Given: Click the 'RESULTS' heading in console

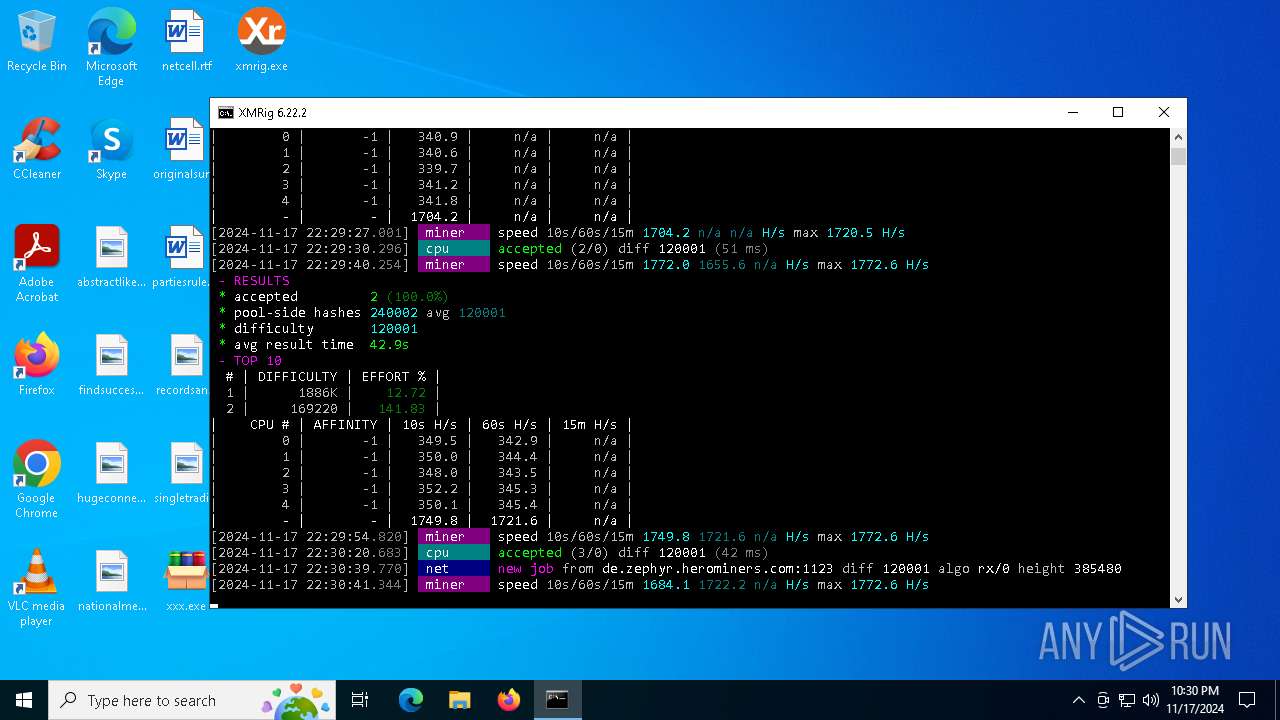Looking at the screenshot, I should [261, 281].
